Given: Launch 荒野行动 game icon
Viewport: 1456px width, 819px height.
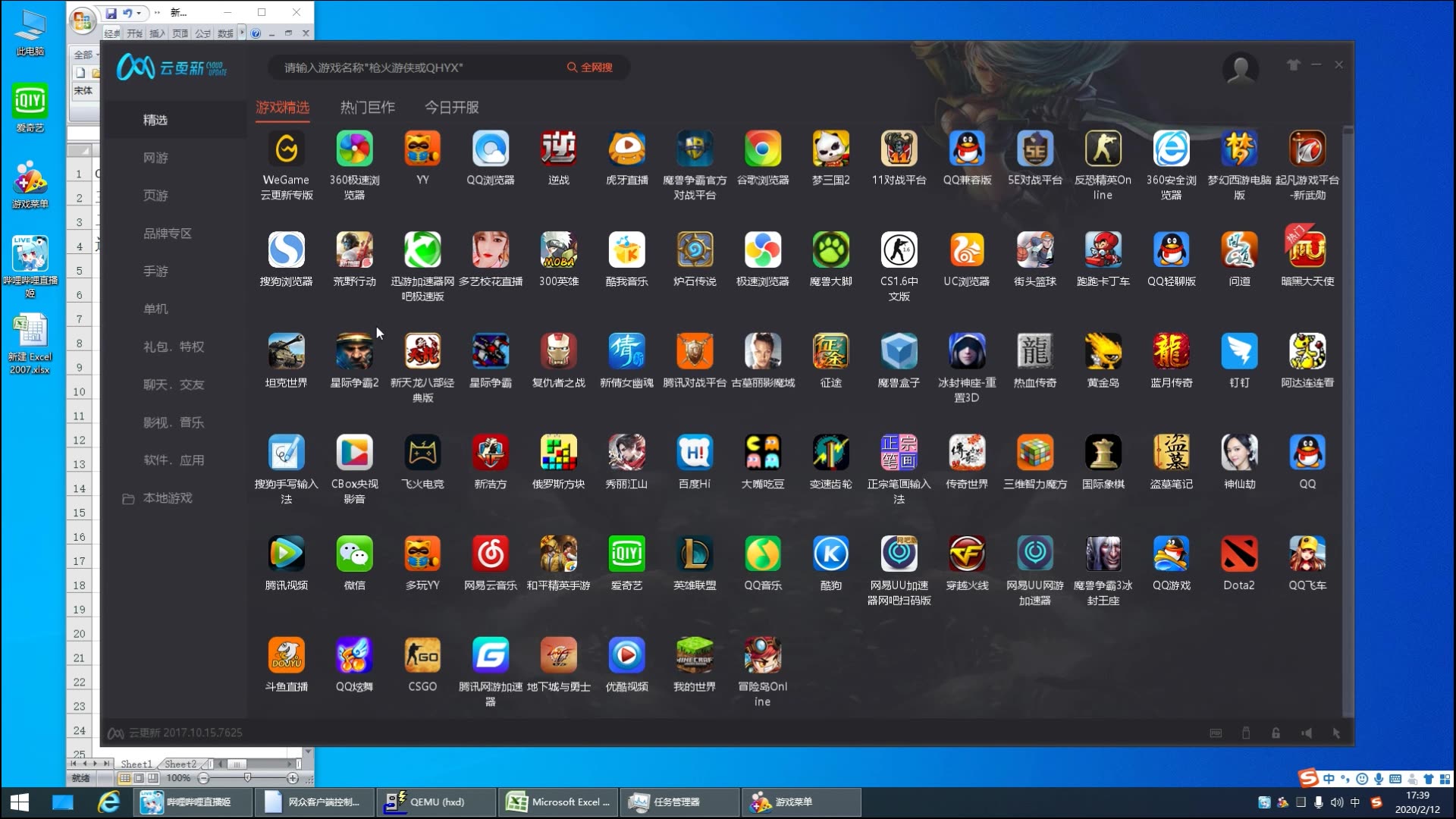Looking at the screenshot, I should click(354, 250).
